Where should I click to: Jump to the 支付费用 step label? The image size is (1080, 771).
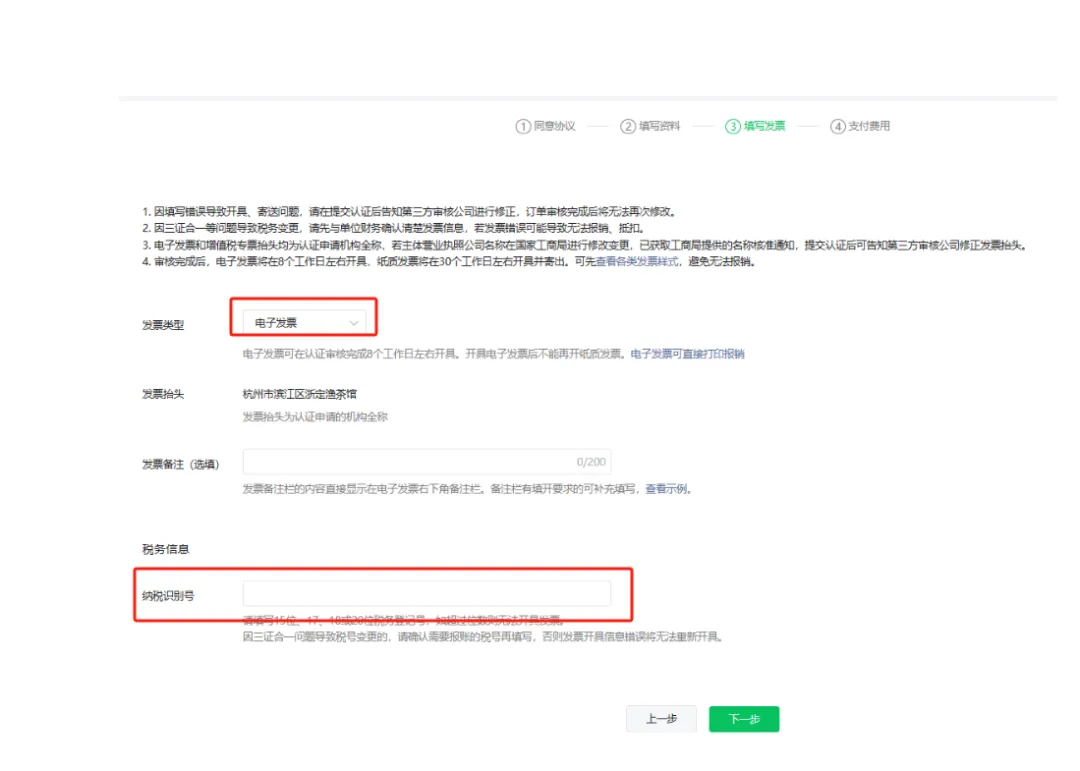pos(869,126)
